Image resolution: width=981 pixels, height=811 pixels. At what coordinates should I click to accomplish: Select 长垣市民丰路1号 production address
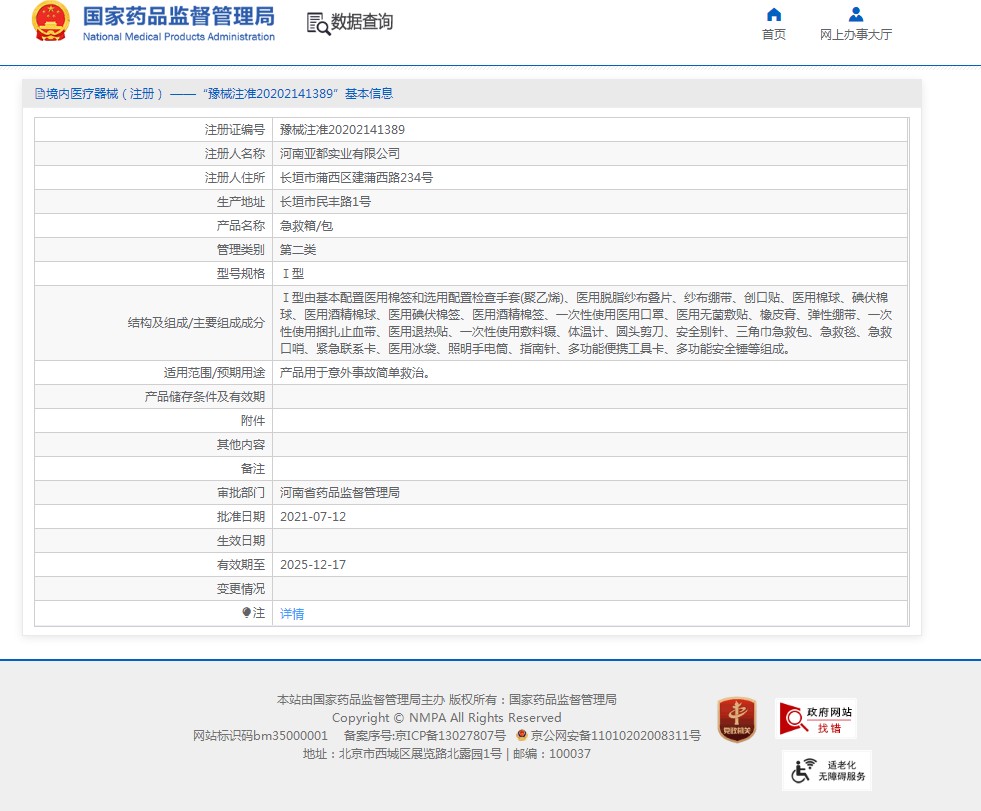[x=325, y=201]
